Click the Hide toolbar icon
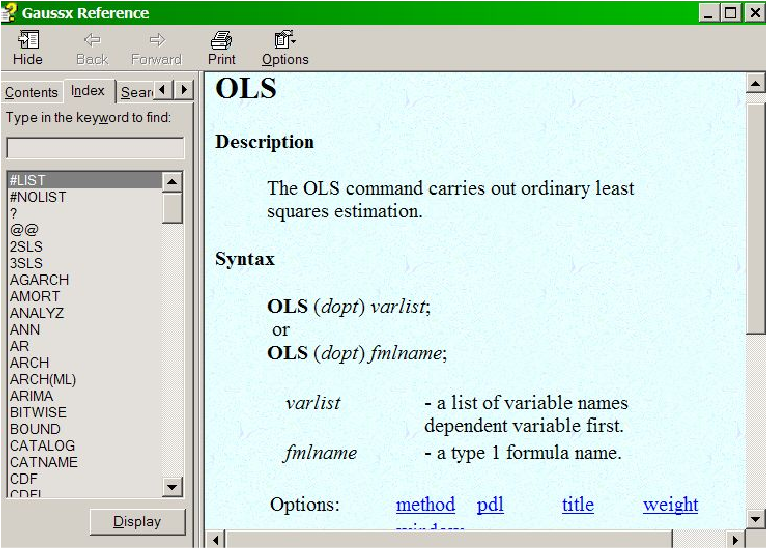This screenshot has height=549, width=766. [x=28, y=48]
